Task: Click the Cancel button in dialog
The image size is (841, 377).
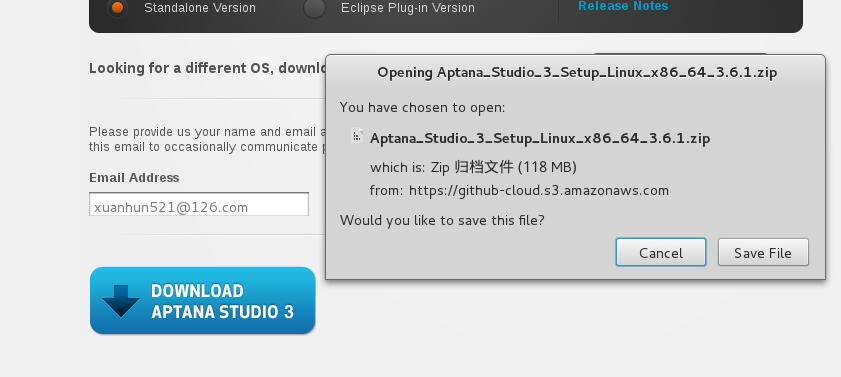Action: coord(661,252)
